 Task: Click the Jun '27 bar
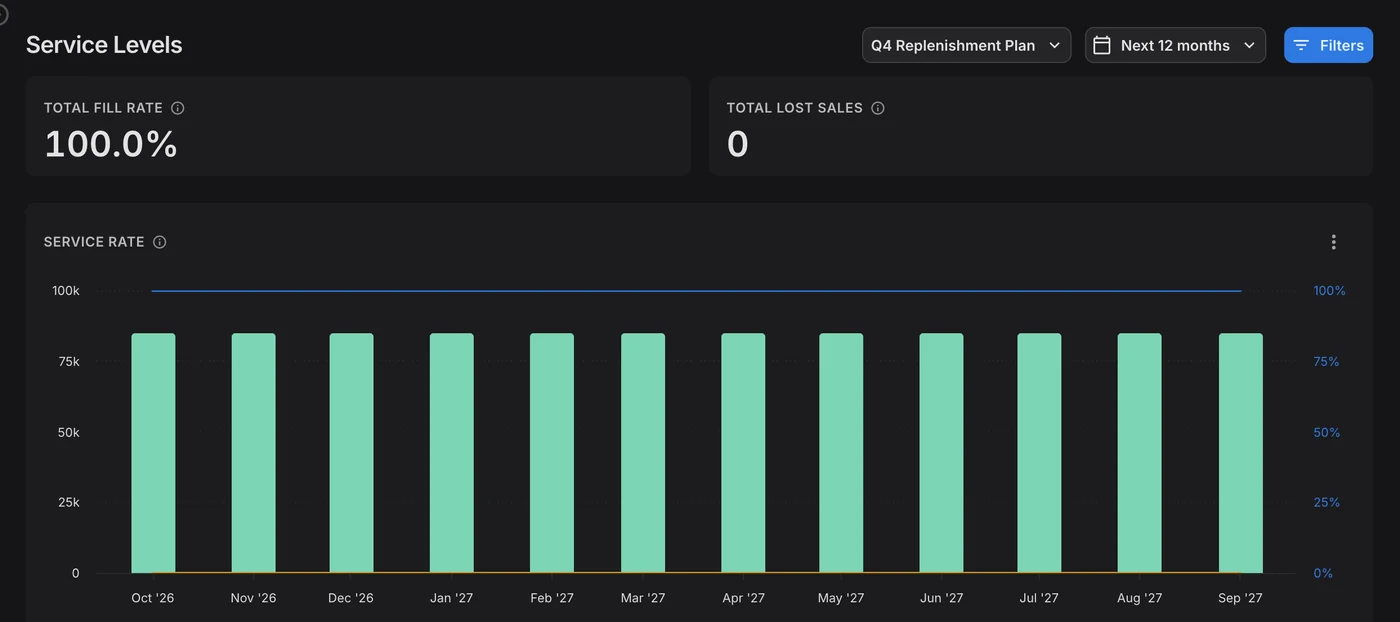pyautogui.click(x=941, y=453)
